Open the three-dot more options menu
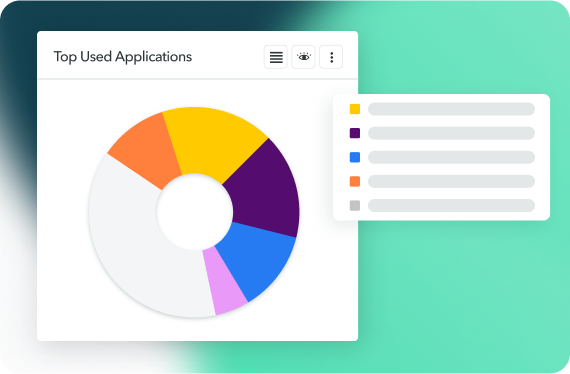Image resolution: width=570 pixels, height=374 pixels. coord(331,57)
